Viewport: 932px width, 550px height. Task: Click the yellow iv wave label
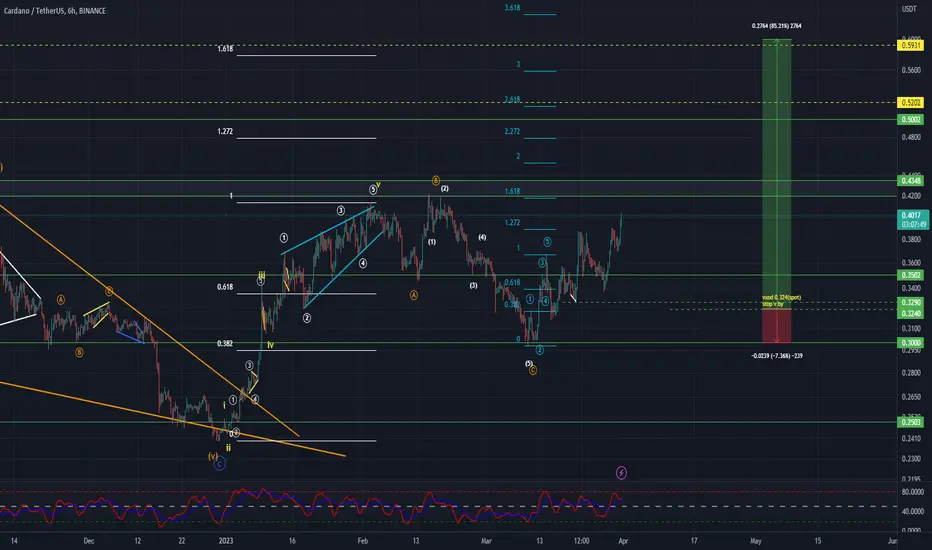(x=270, y=345)
